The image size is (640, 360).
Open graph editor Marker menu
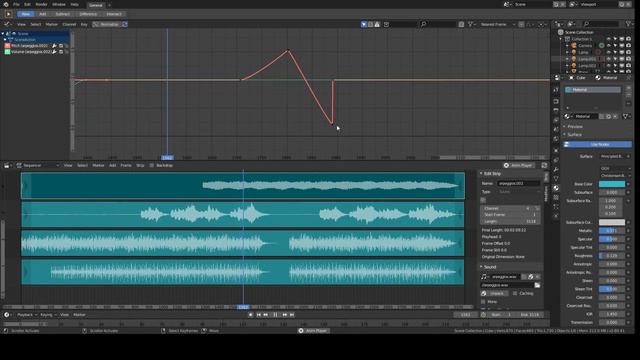click(x=51, y=24)
